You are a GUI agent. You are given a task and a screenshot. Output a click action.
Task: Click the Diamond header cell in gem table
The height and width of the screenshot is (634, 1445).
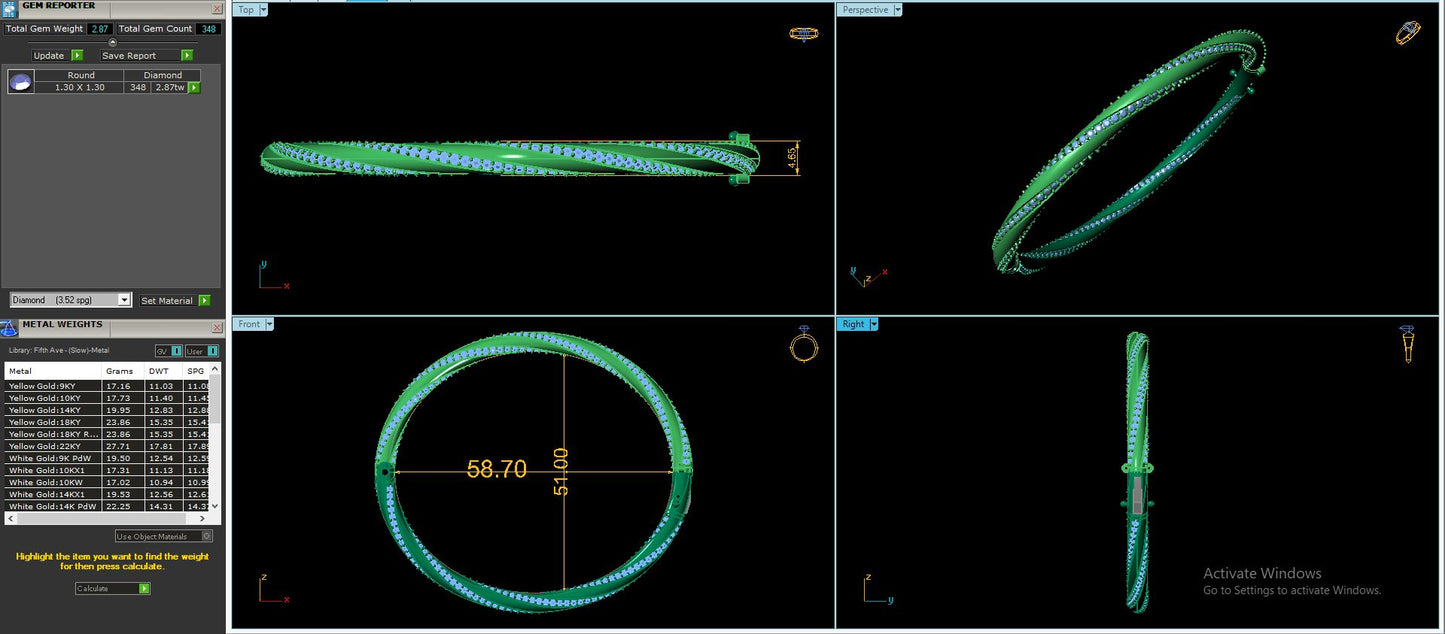pyautogui.click(x=162, y=75)
